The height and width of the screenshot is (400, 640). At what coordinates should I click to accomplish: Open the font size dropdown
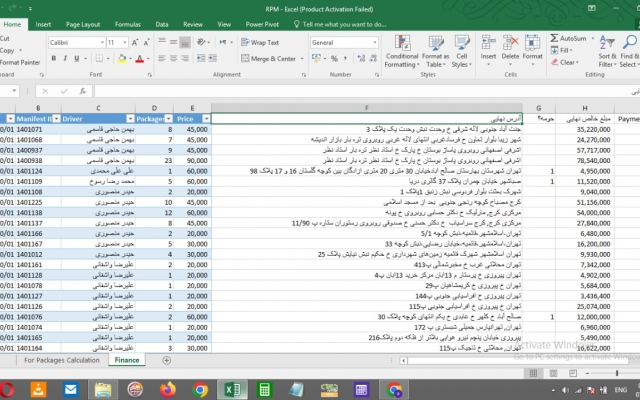click(124, 42)
